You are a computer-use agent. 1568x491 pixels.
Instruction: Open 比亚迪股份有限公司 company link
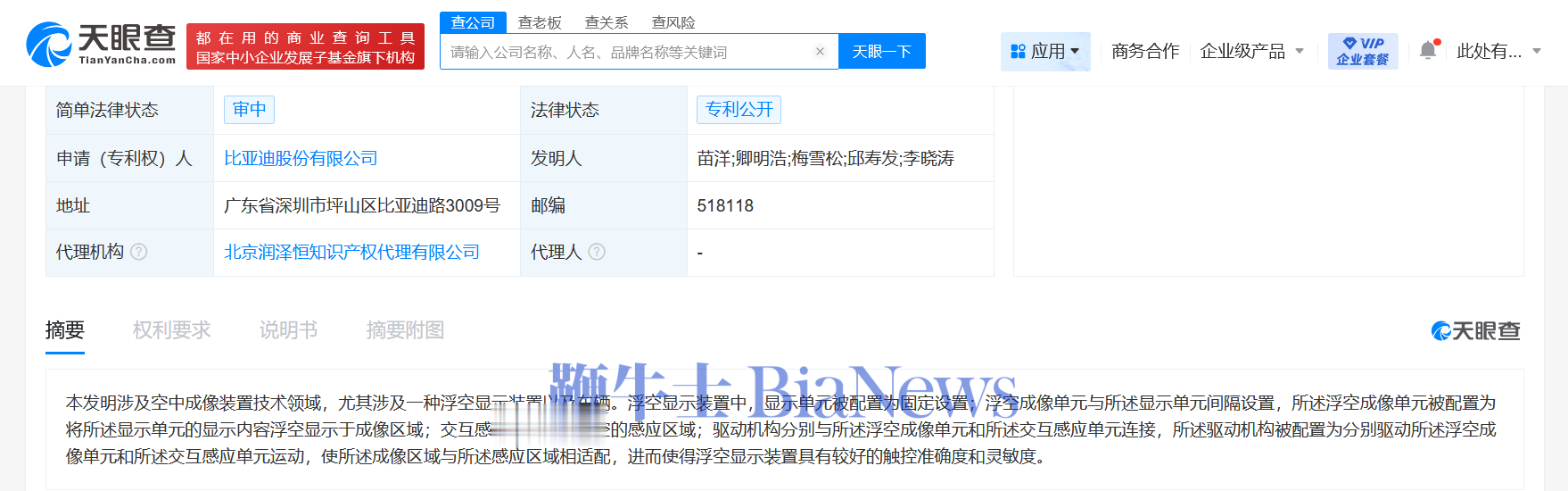point(301,158)
